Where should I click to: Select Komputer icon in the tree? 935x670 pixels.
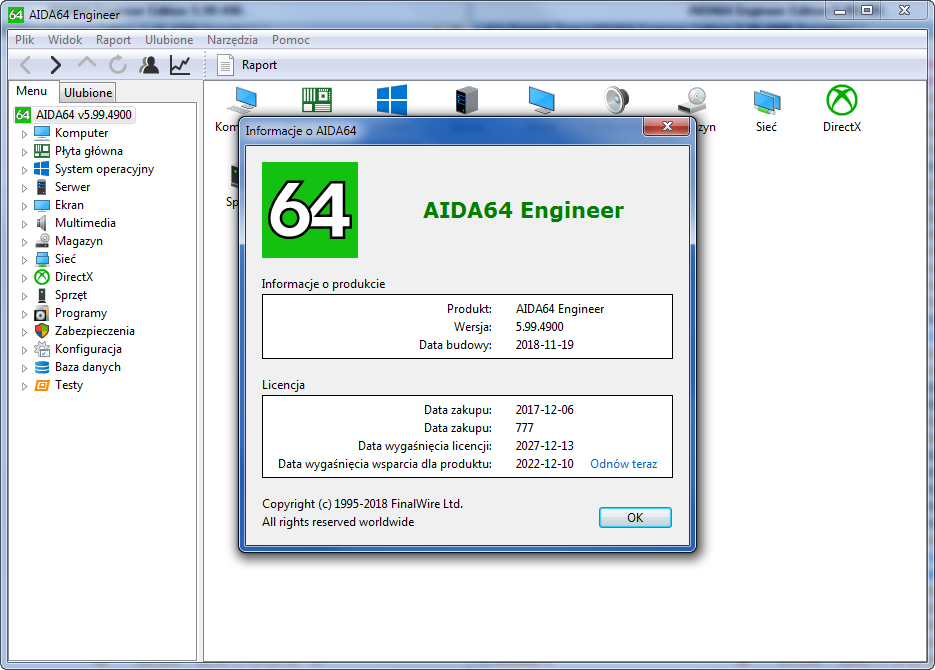[42, 132]
